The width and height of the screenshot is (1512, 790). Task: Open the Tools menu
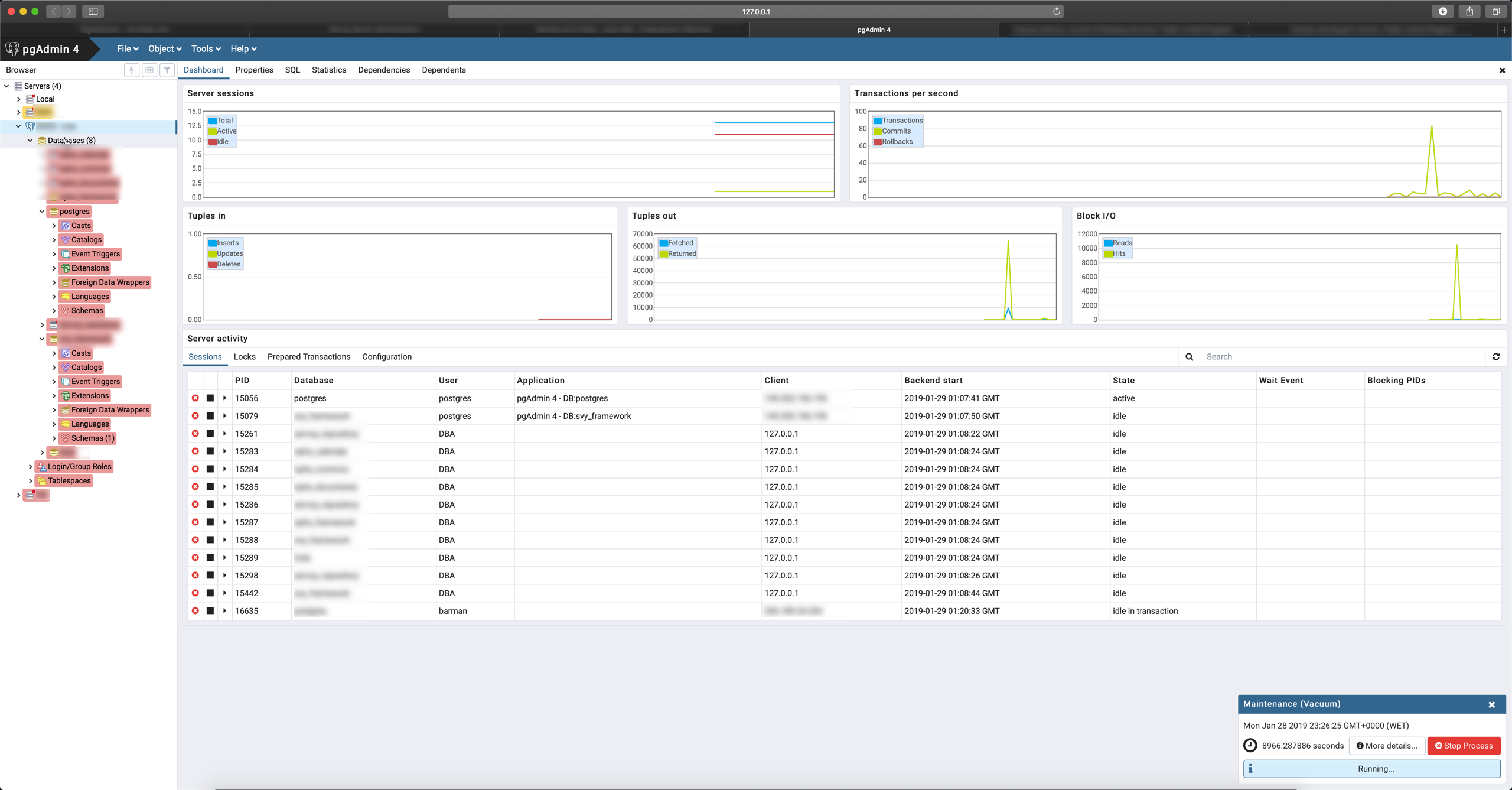pos(206,49)
